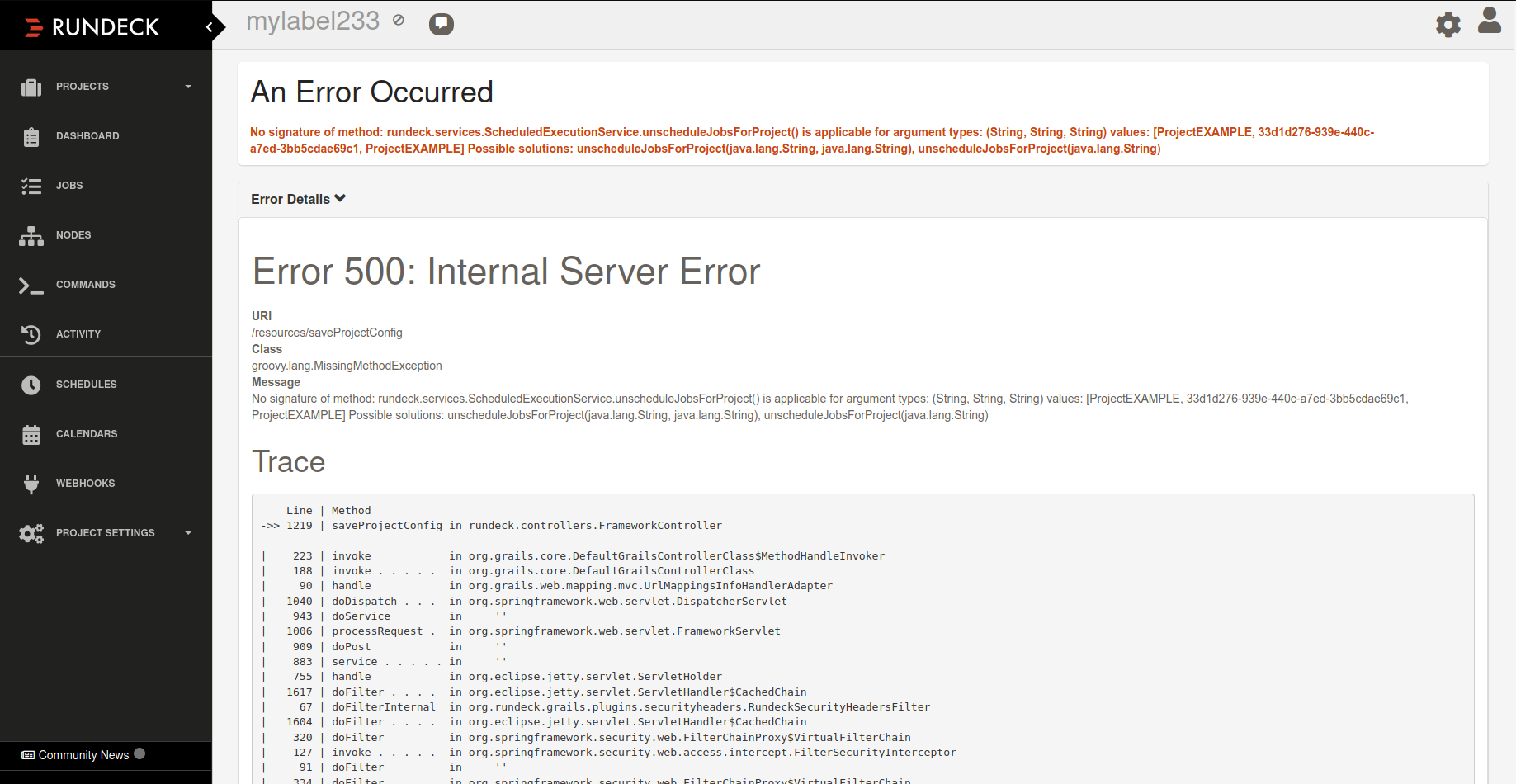The height and width of the screenshot is (784, 1516).
Task: Click the disabled icon beside mylabel233
Action: click(x=398, y=21)
